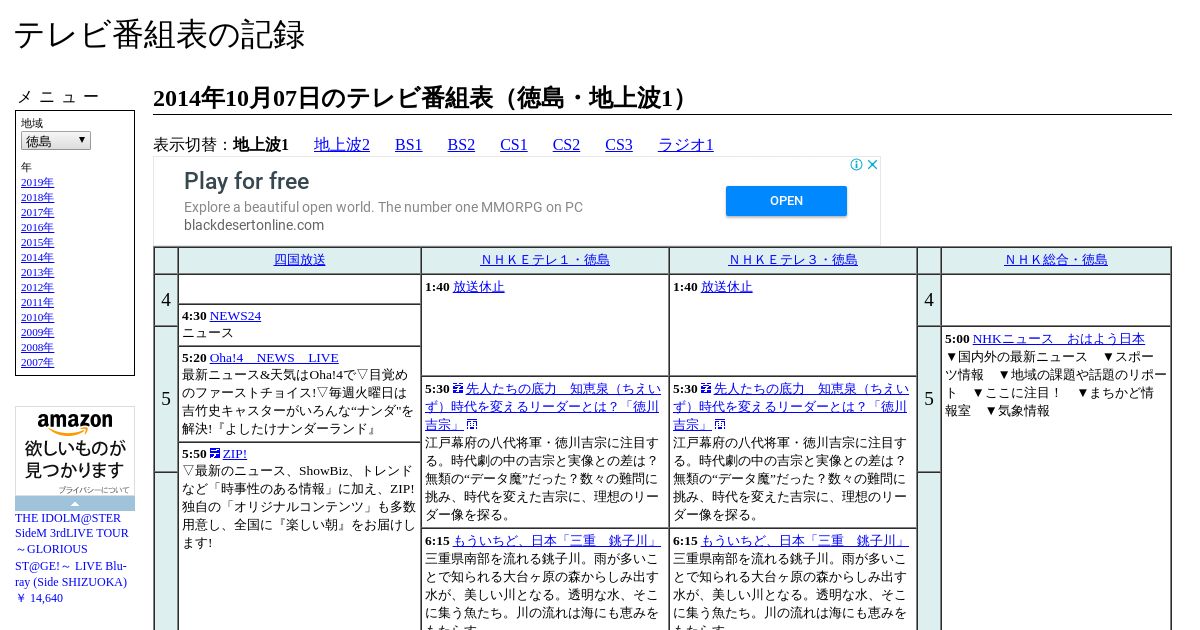
Task: Open the 2013年 year link
Action: click(x=37, y=272)
